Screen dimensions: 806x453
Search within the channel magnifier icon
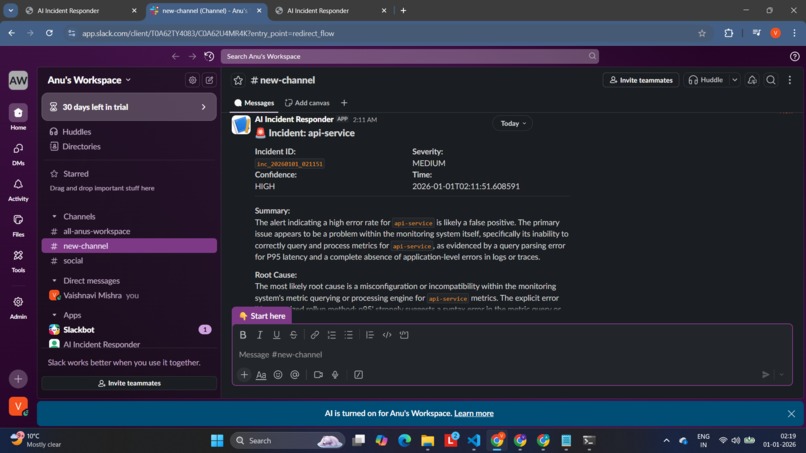[771, 80]
